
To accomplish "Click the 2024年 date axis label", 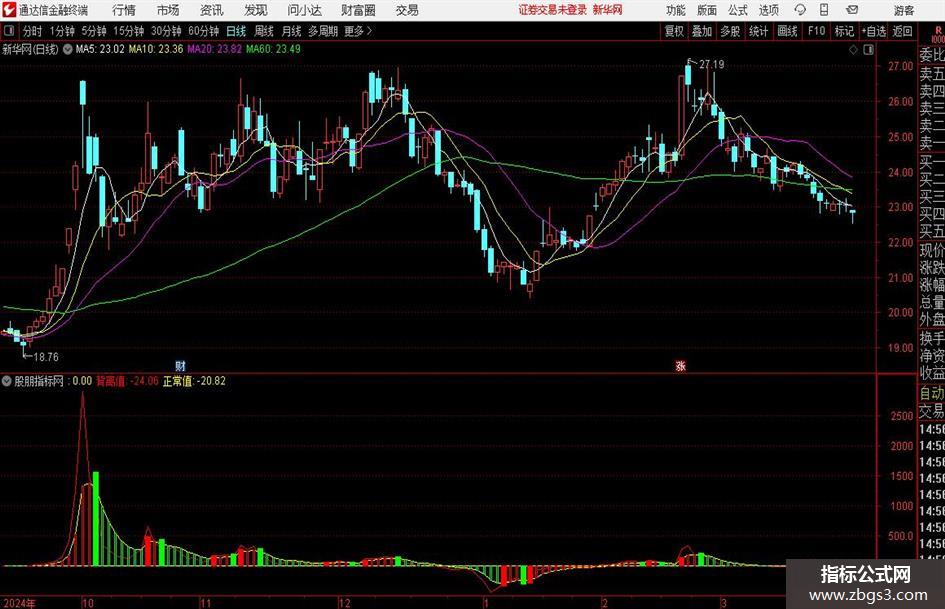I will 19,603.
